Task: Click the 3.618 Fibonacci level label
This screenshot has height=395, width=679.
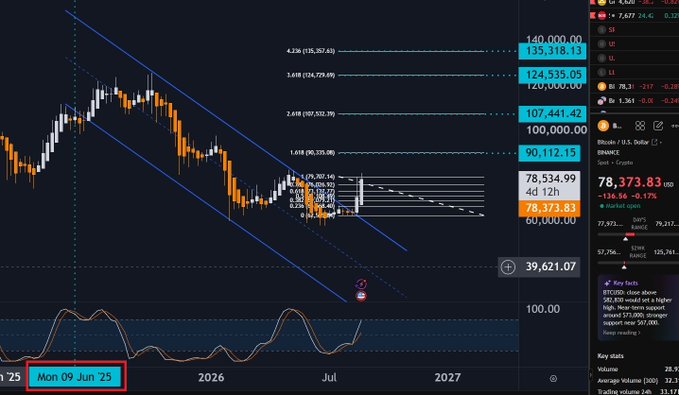Action: click(310, 75)
